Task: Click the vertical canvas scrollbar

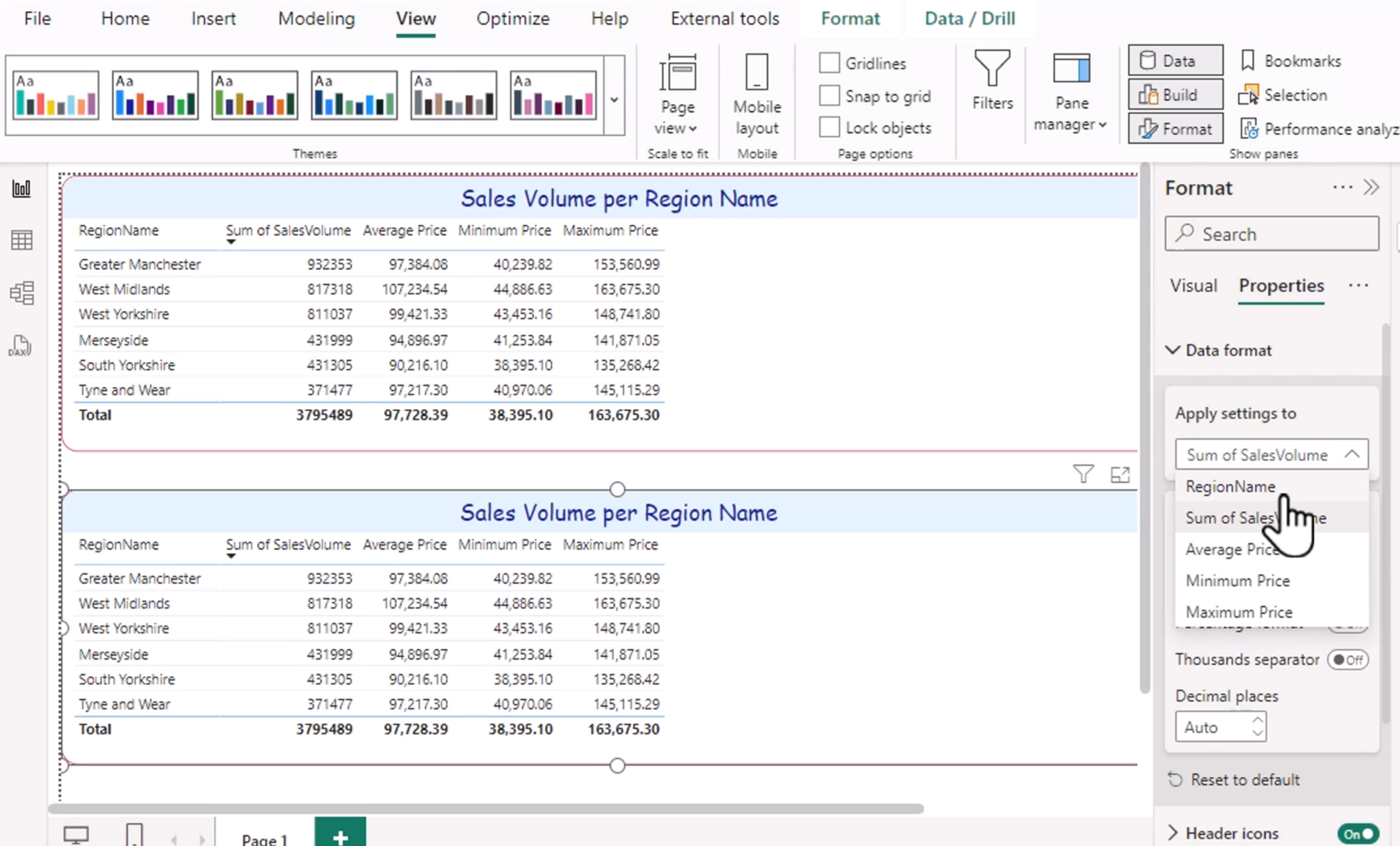Action: [1144, 428]
